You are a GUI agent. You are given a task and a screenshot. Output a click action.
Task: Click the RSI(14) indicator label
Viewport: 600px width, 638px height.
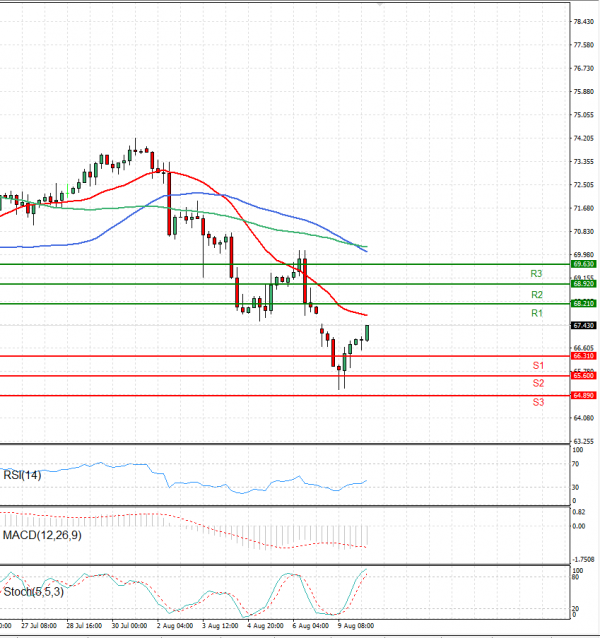pos(22,475)
